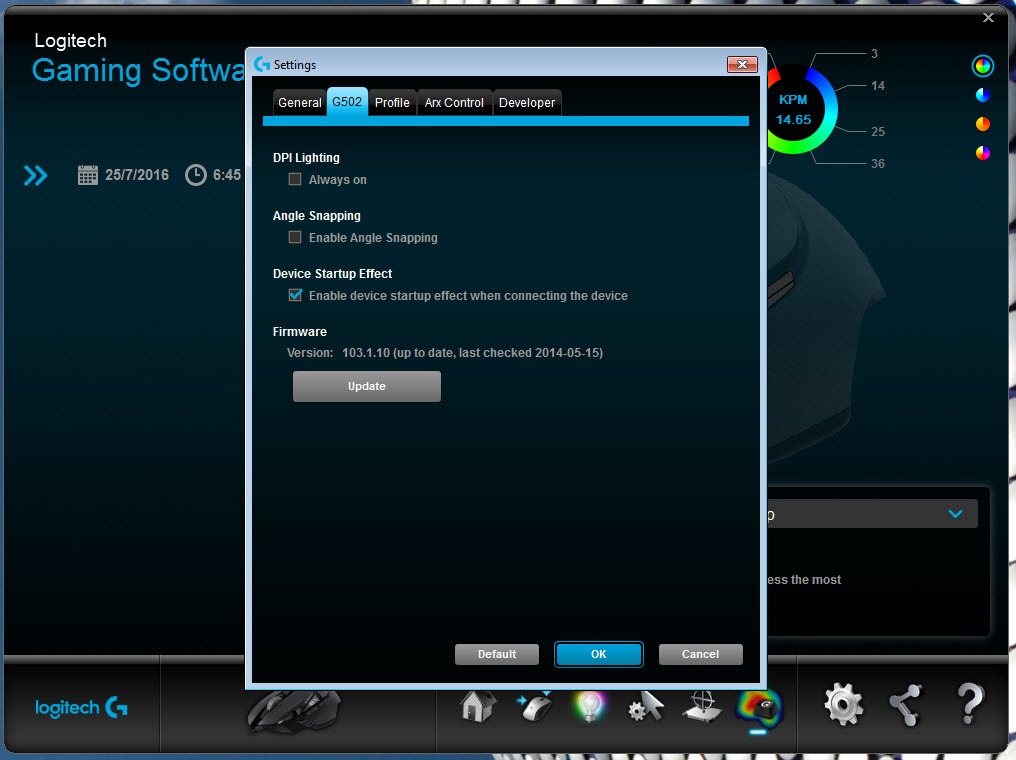
Task: Click the Settings dialog G icon
Action: [262, 64]
